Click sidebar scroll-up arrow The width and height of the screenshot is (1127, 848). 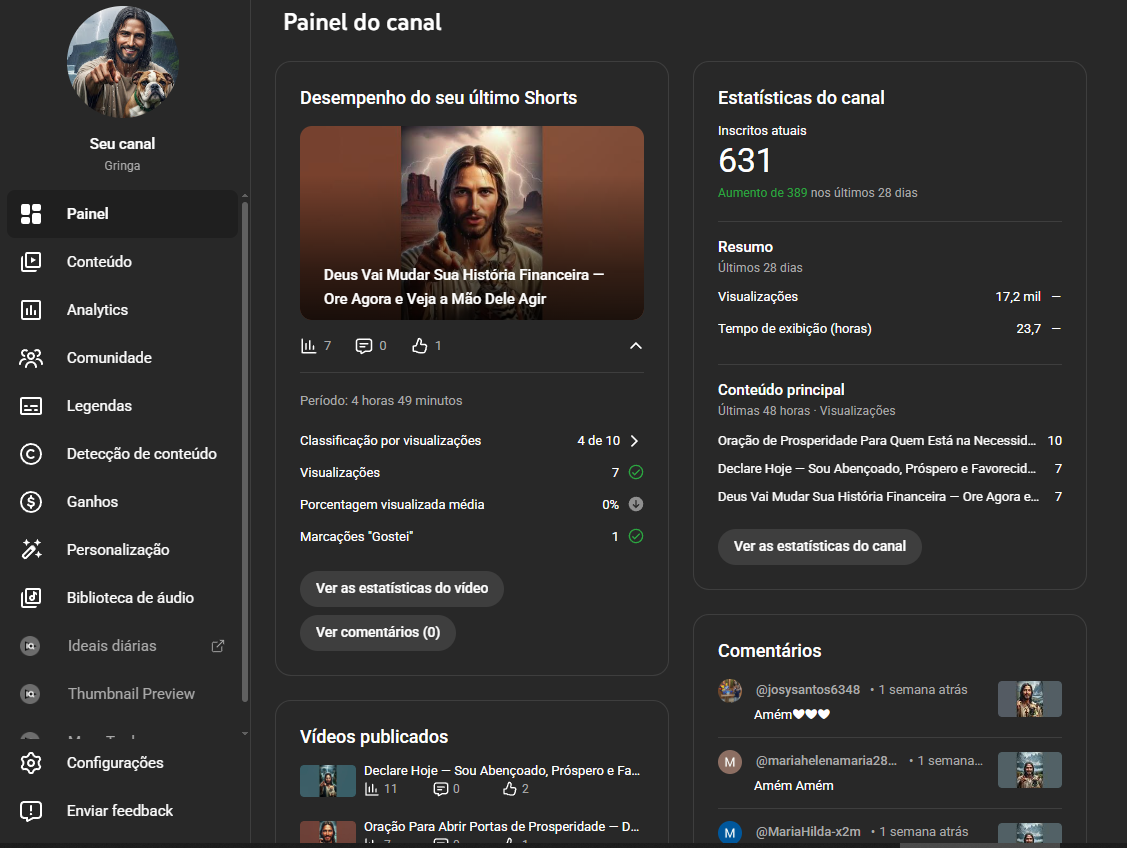click(245, 195)
